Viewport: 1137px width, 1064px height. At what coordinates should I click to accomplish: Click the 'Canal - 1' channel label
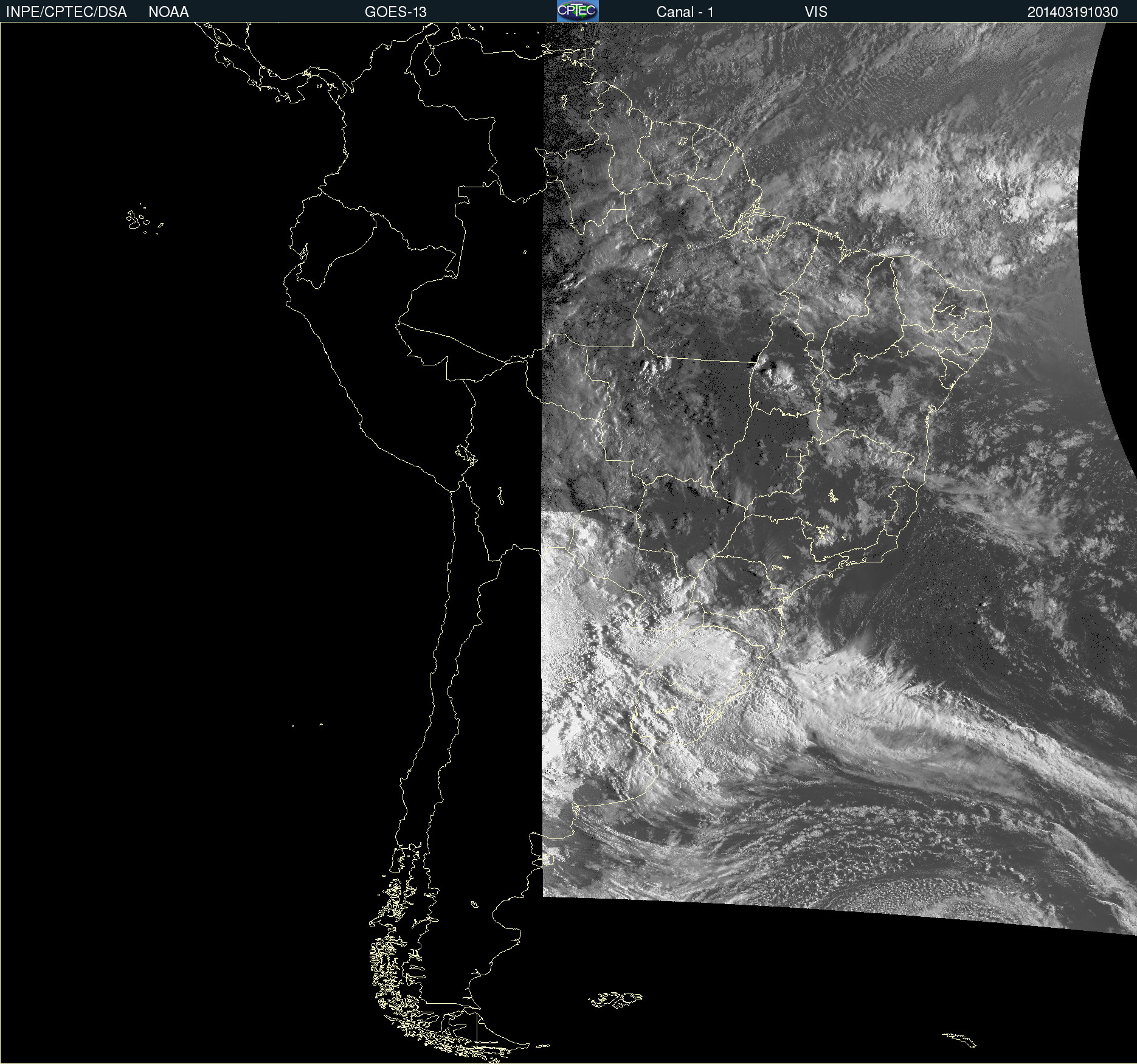(685, 12)
